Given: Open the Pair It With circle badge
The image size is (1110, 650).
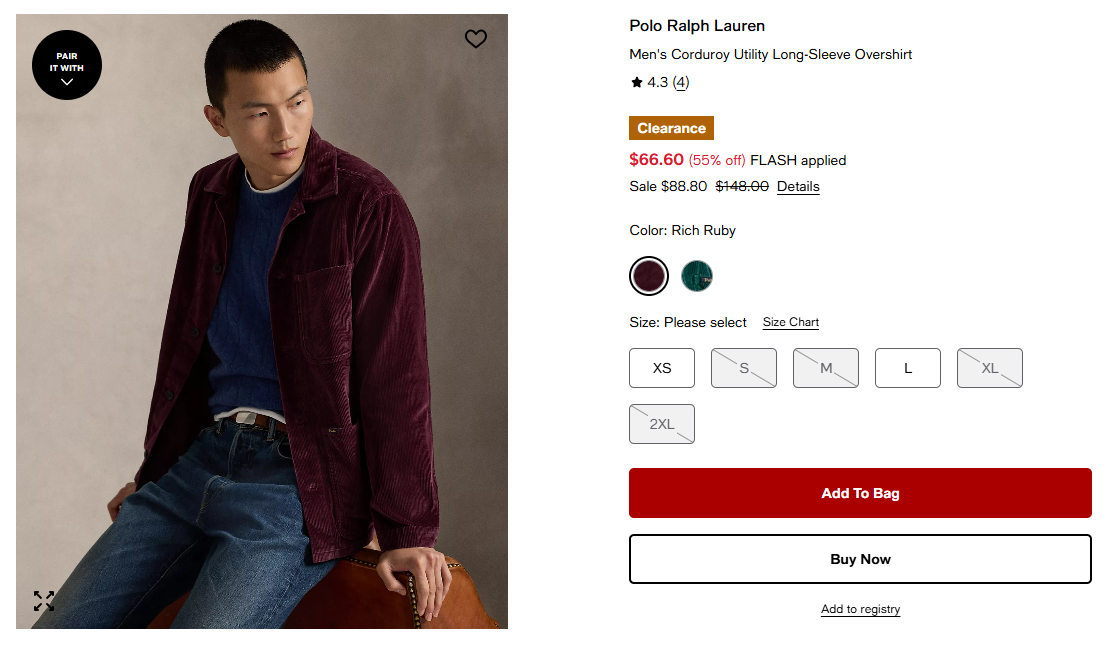Looking at the screenshot, I should 67,66.
